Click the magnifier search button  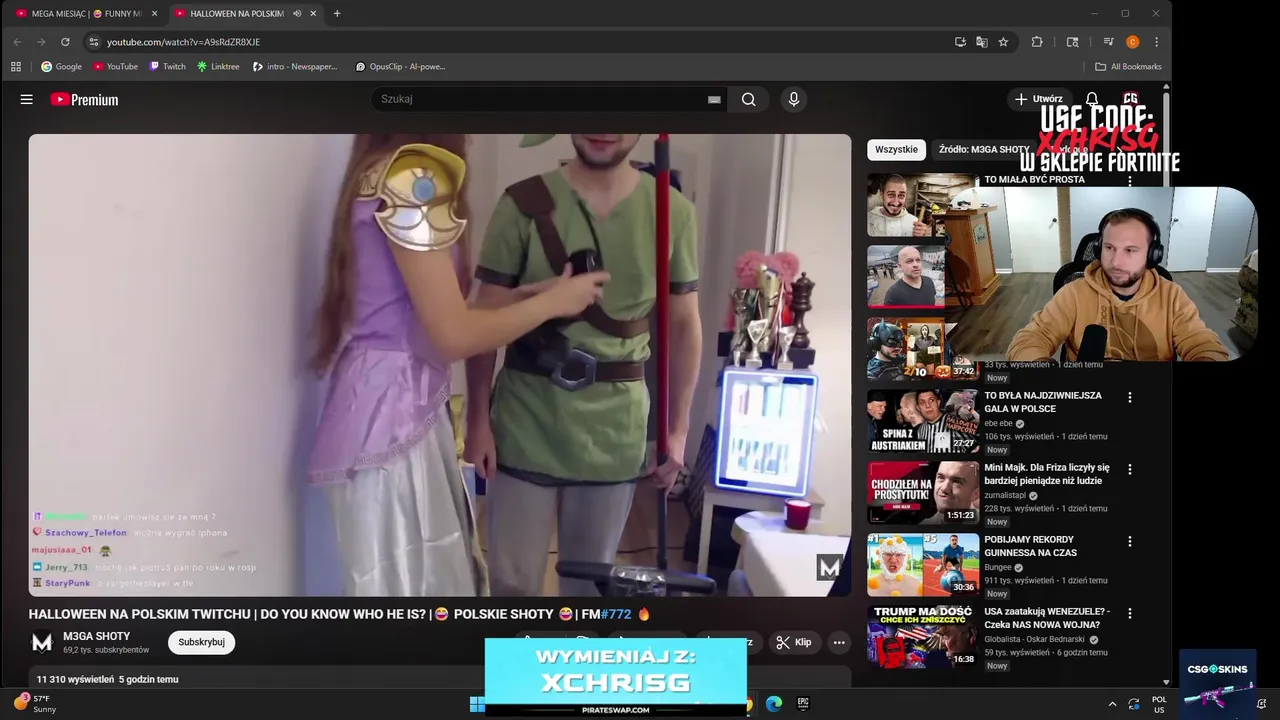tap(748, 99)
